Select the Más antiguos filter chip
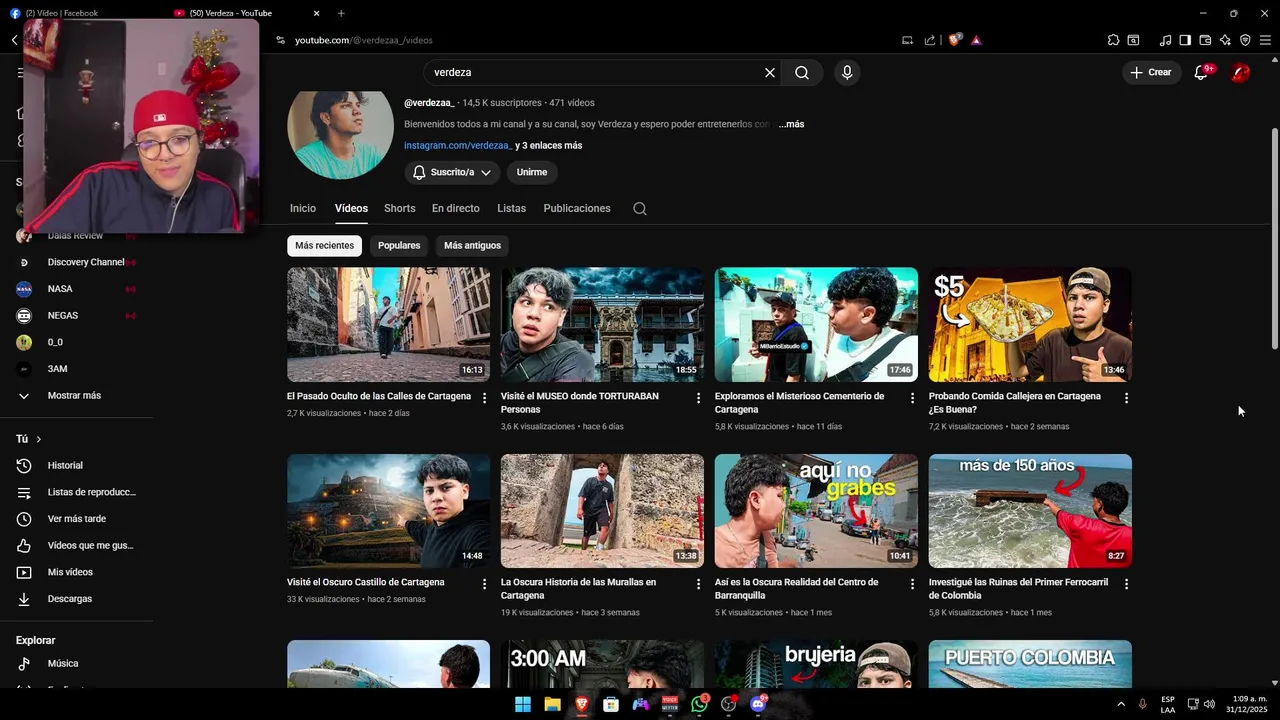Image resolution: width=1280 pixels, height=720 pixels. coord(472,245)
